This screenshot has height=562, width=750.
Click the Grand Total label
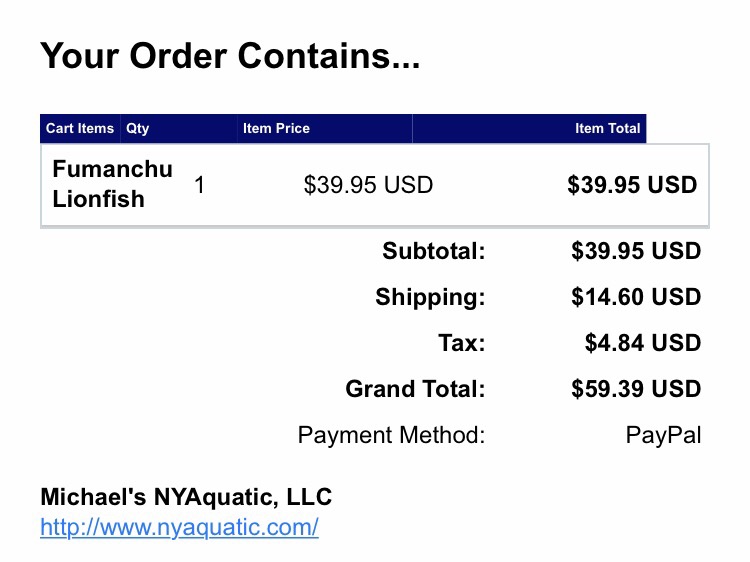415,388
